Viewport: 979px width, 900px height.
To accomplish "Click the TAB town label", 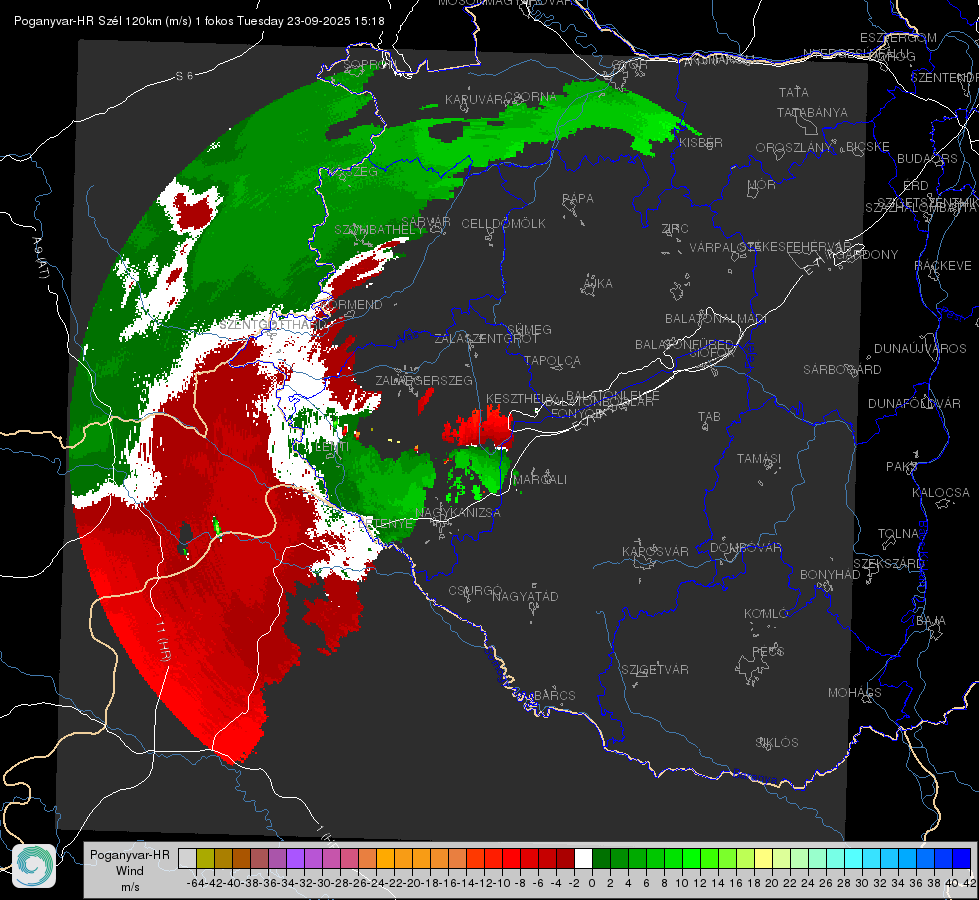I will point(709,417).
